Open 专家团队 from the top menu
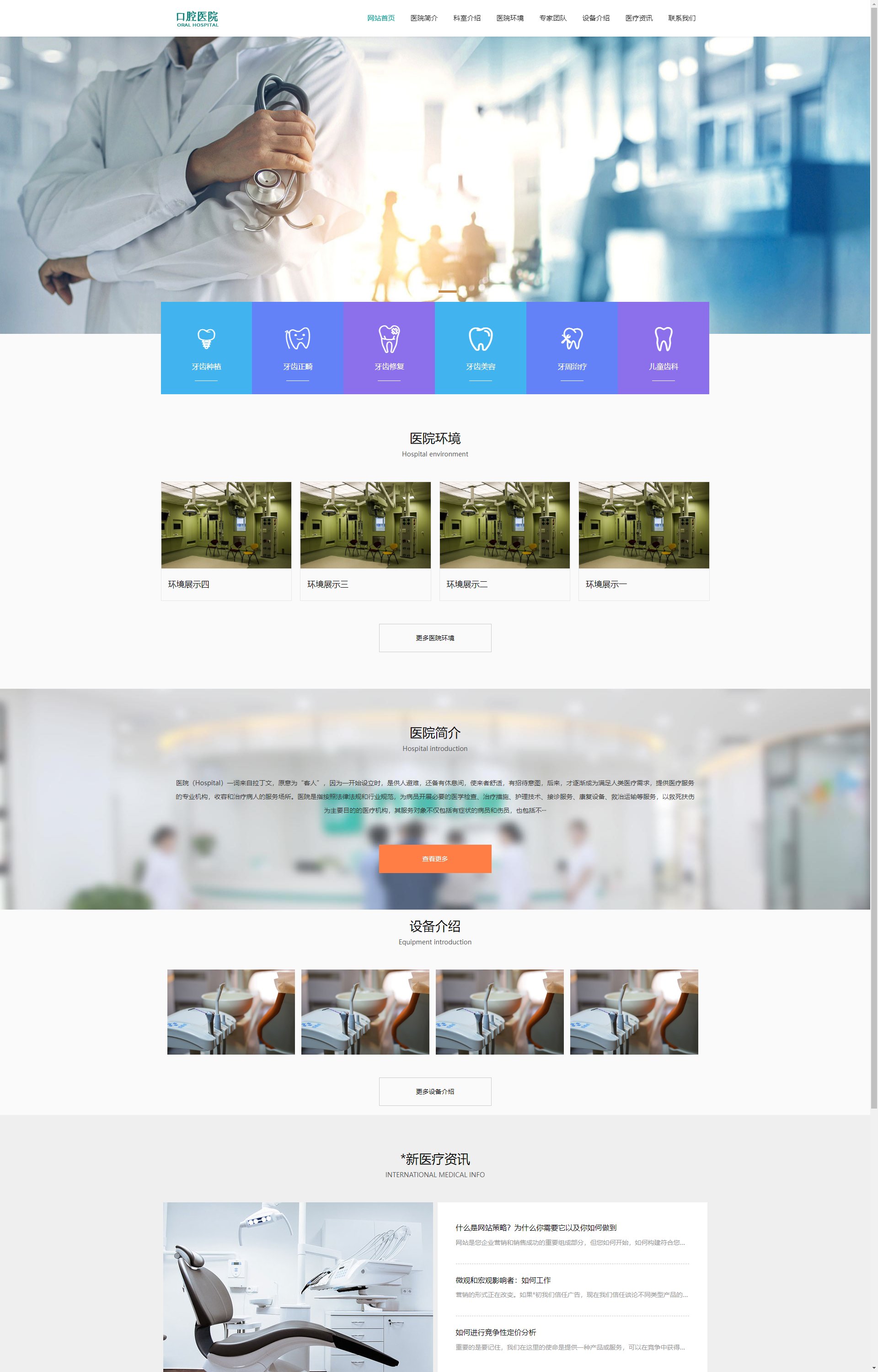 point(552,18)
